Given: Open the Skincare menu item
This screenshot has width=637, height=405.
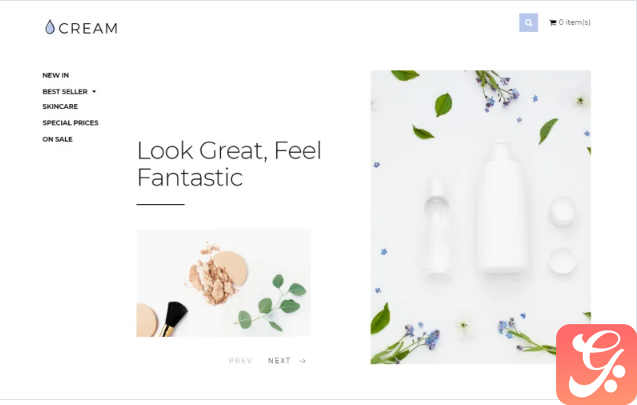Looking at the screenshot, I should click(x=60, y=106).
